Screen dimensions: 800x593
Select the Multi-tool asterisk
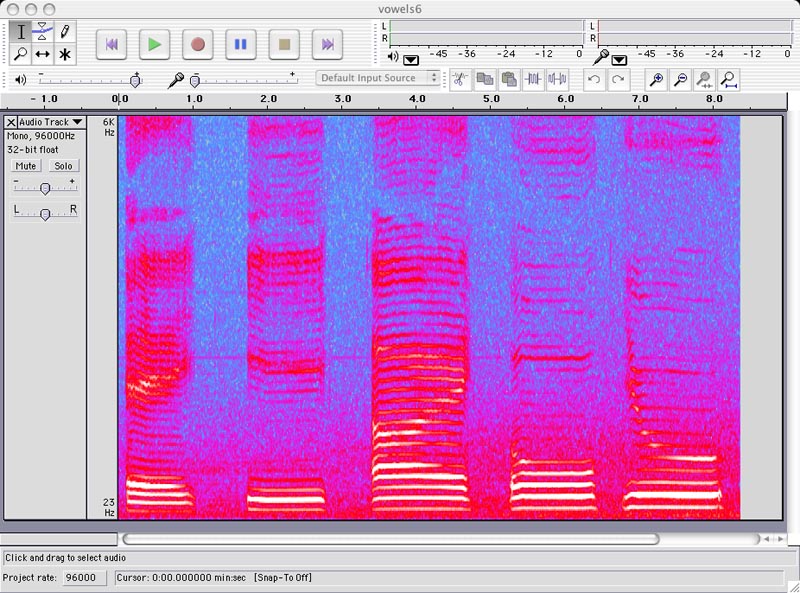click(65, 54)
